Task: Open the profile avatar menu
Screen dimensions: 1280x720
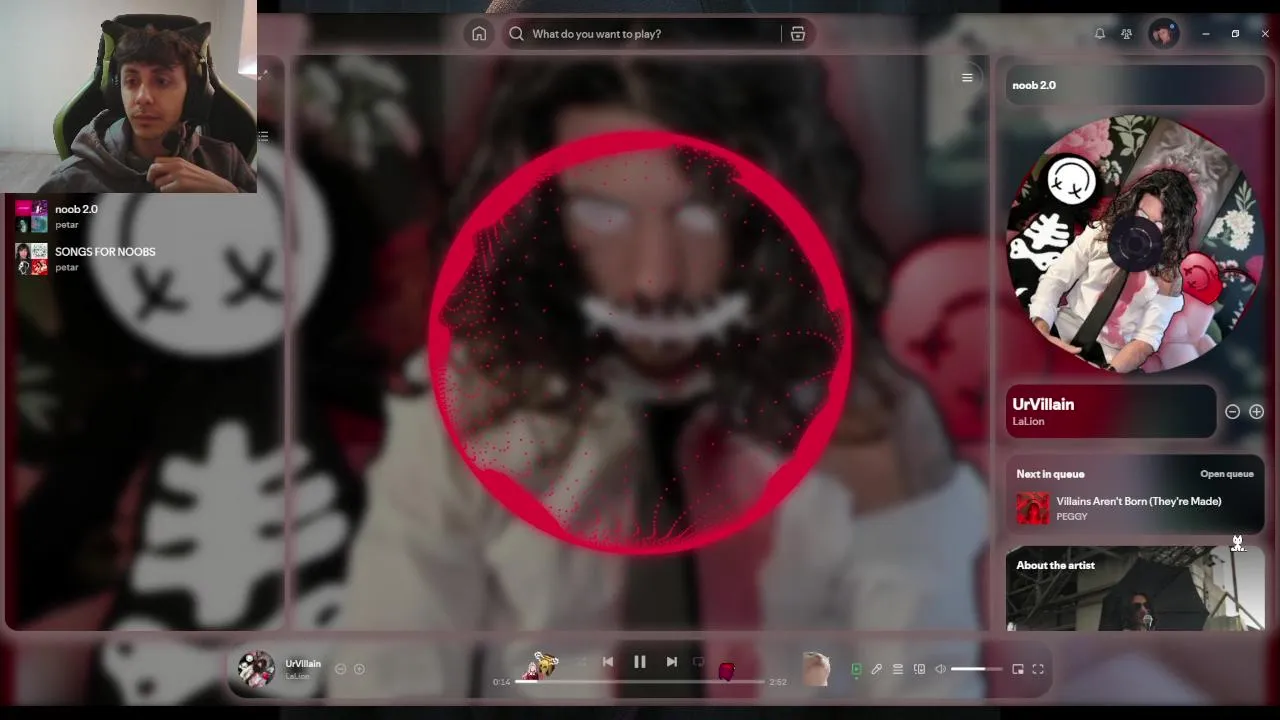Action: tap(1163, 34)
